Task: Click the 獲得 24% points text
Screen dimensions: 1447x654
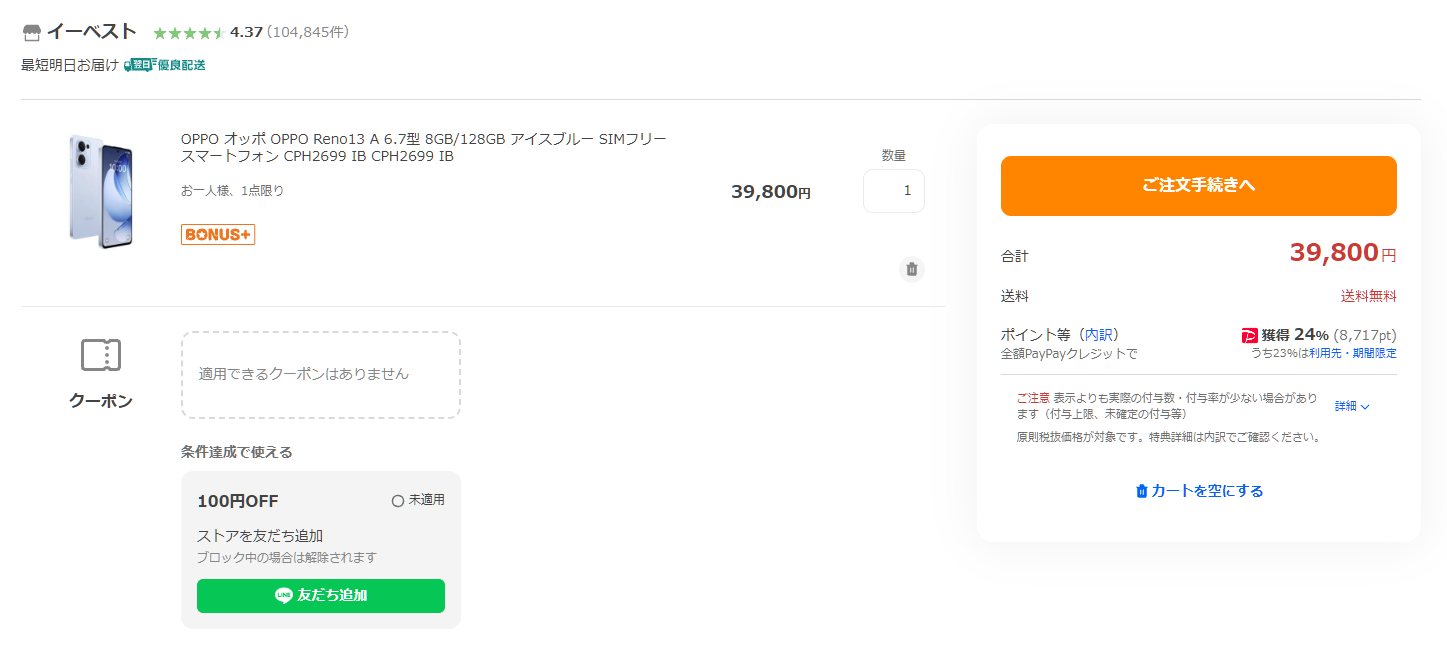Action: click(1295, 335)
